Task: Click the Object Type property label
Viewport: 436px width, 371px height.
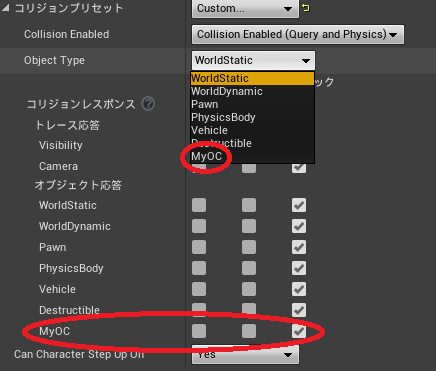Action: coord(54,61)
